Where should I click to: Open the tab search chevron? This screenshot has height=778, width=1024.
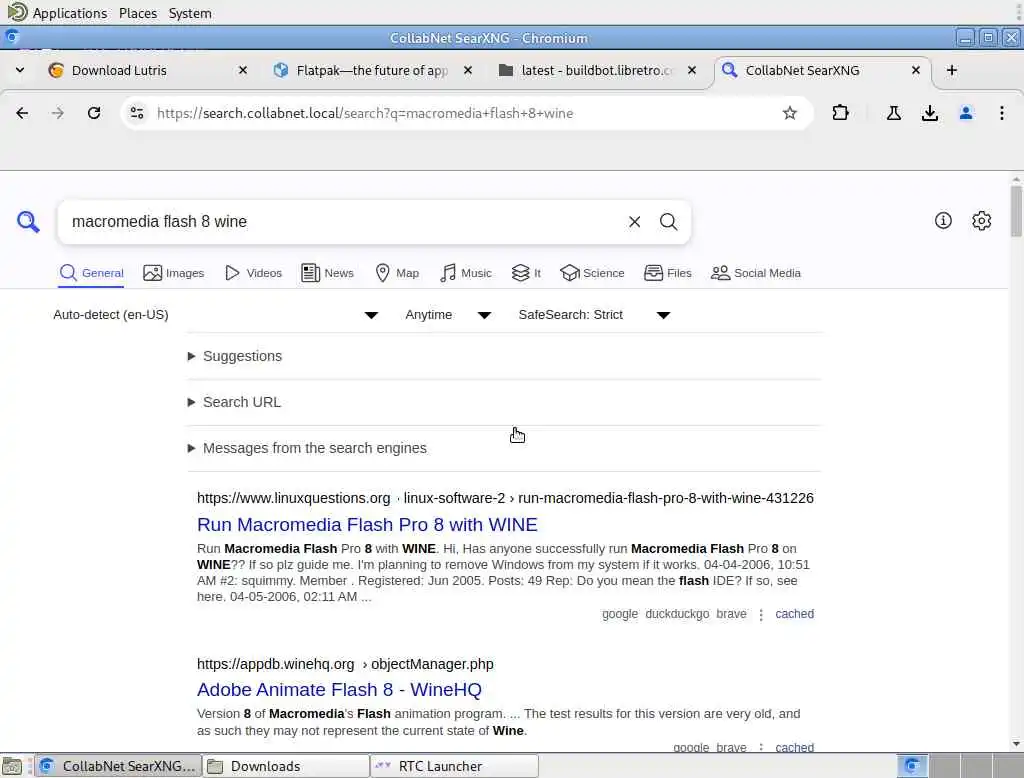tap(20, 70)
